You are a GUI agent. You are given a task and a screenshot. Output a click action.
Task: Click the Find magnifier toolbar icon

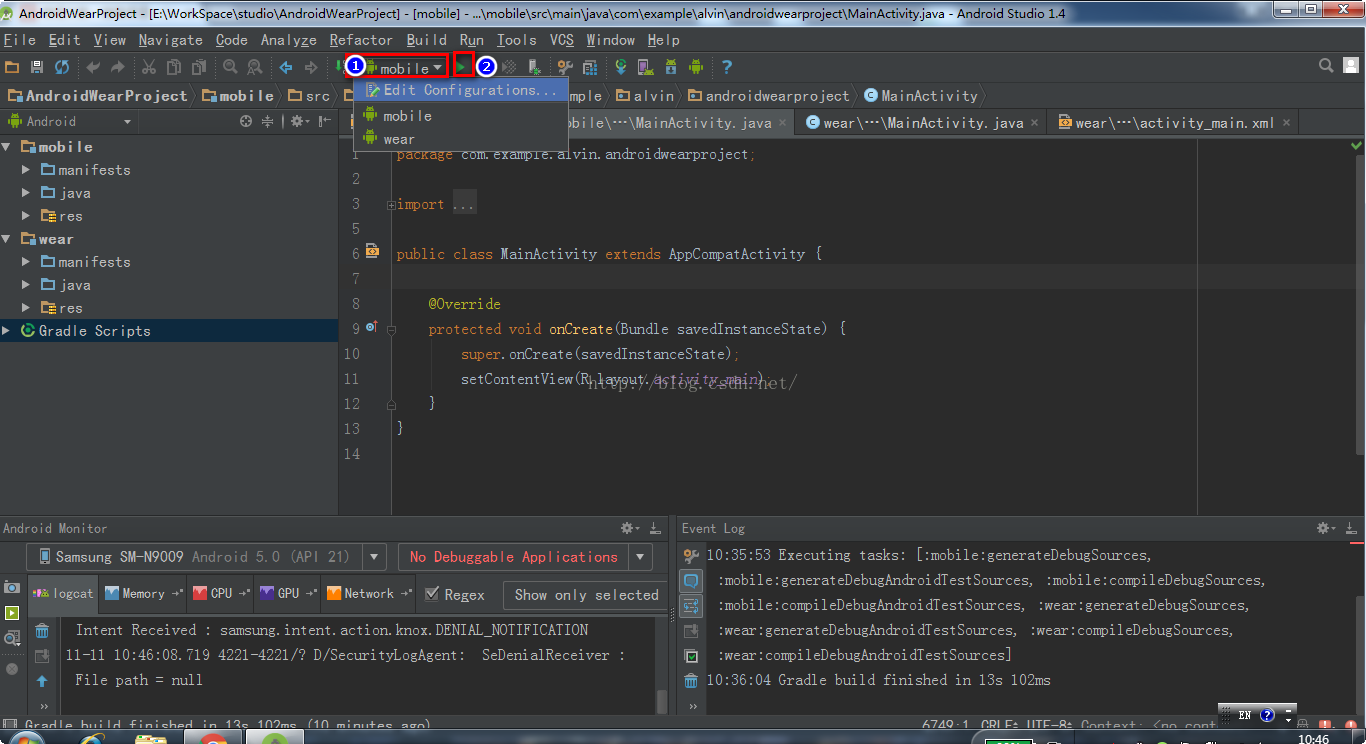[x=230, y=67]
